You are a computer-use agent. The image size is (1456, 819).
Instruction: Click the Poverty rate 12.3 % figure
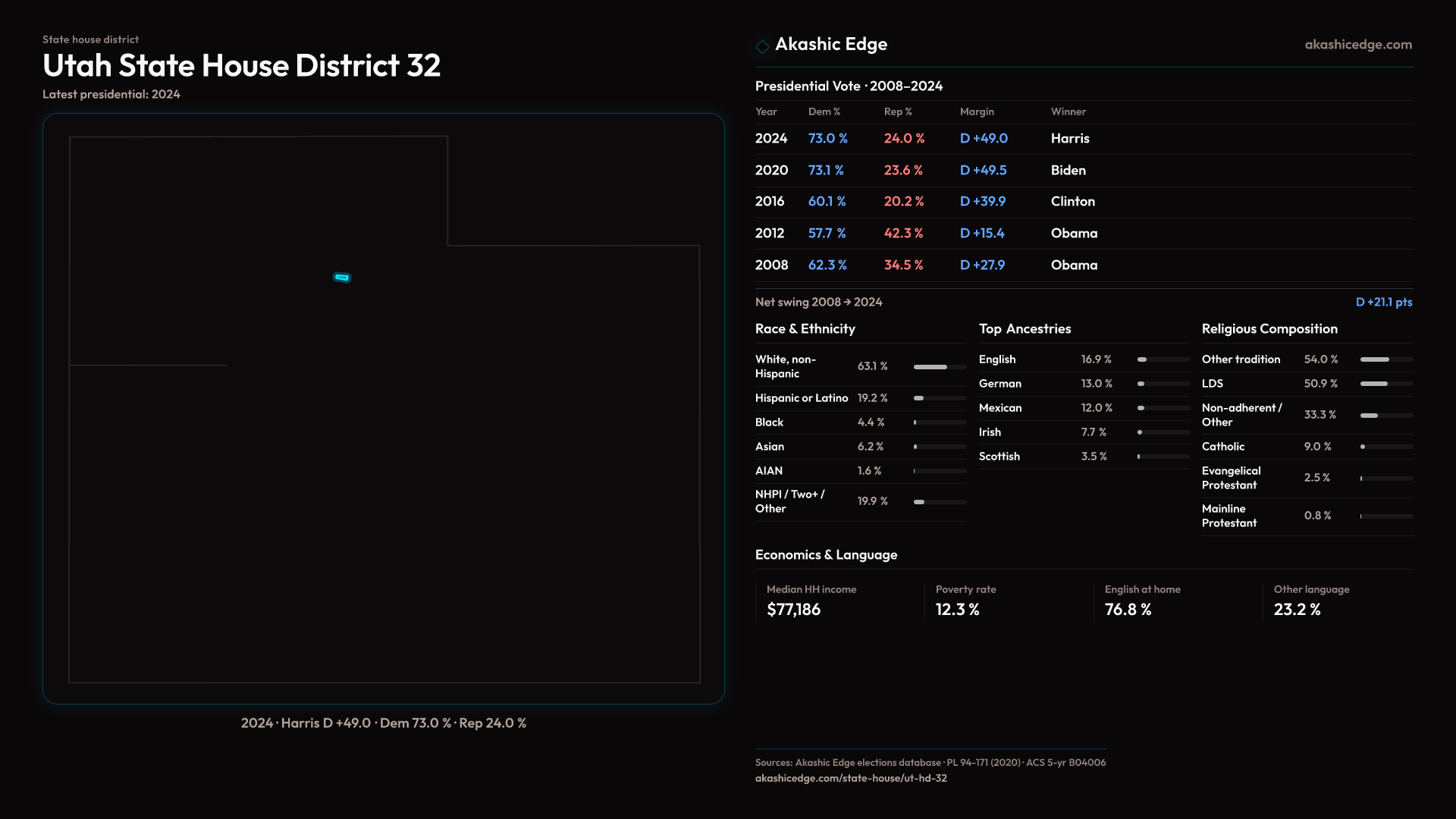point(957,610)
